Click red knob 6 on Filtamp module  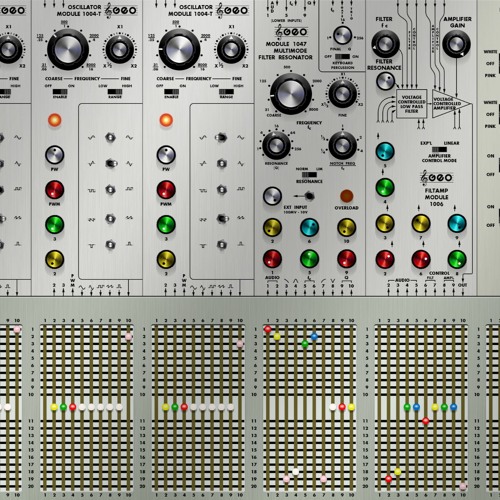[421, 259]
